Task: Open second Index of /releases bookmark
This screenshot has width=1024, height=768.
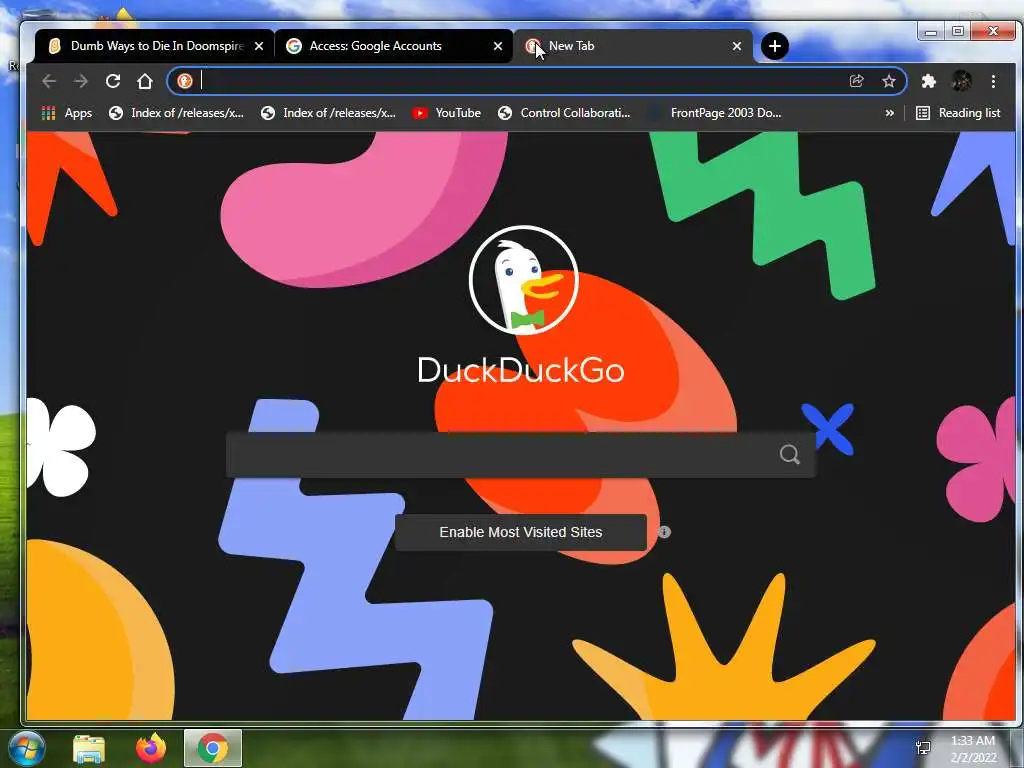Action: pyautogui.click(x=328, y=113)
